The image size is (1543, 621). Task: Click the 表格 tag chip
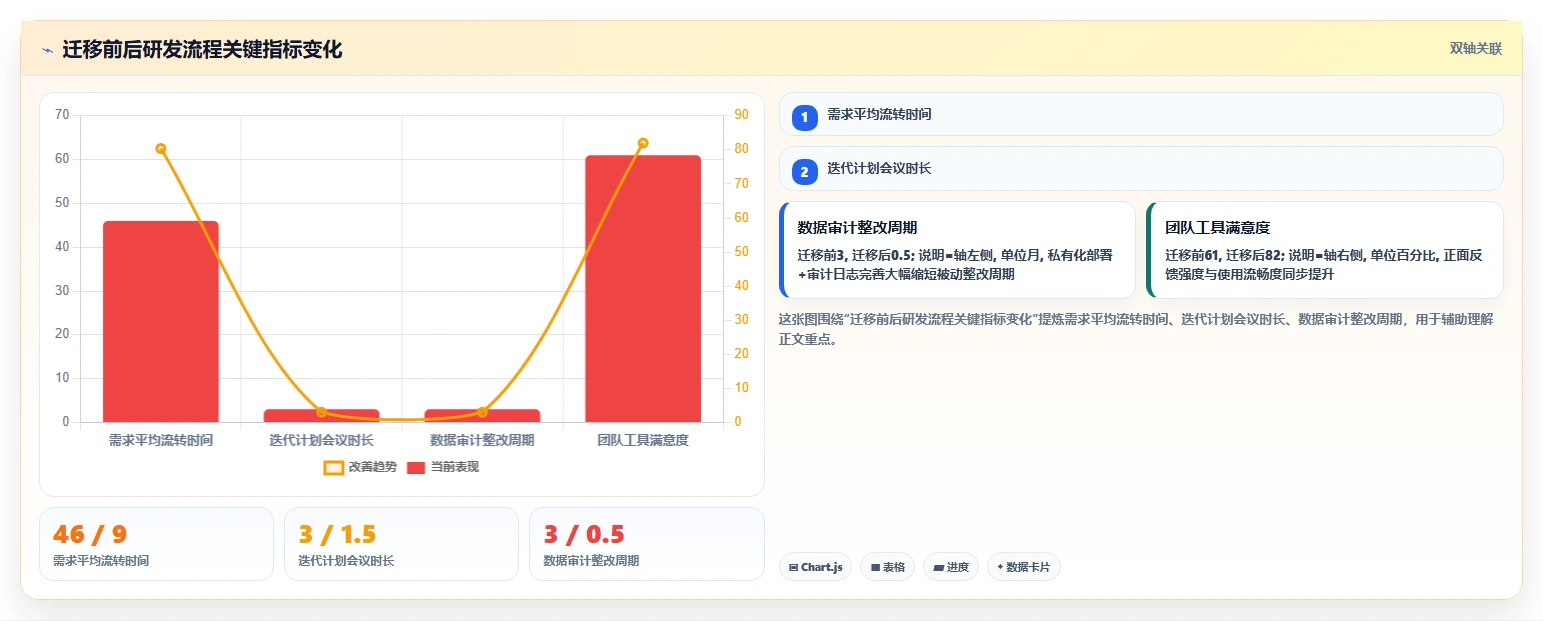887,567
